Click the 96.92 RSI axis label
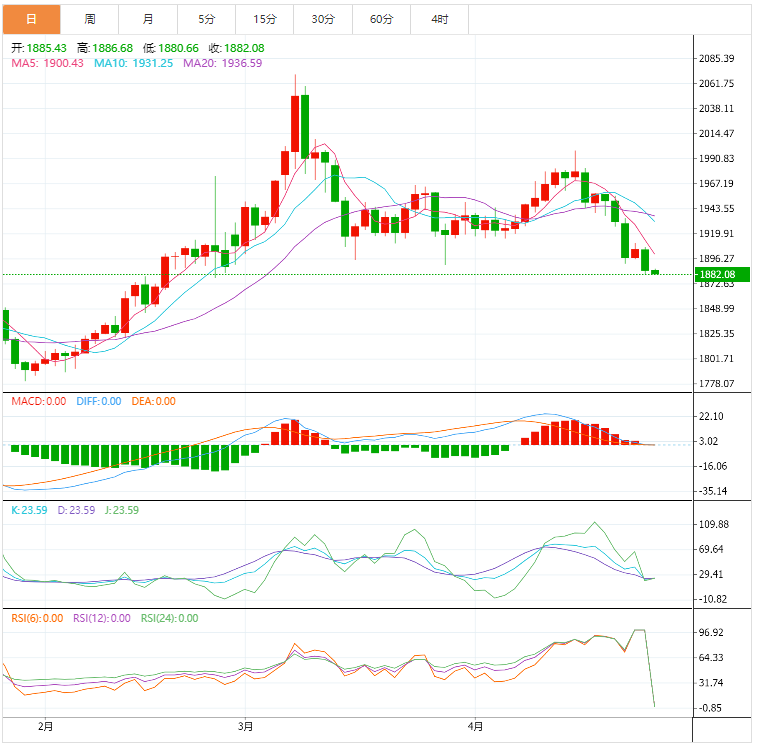 click(711, 633)
